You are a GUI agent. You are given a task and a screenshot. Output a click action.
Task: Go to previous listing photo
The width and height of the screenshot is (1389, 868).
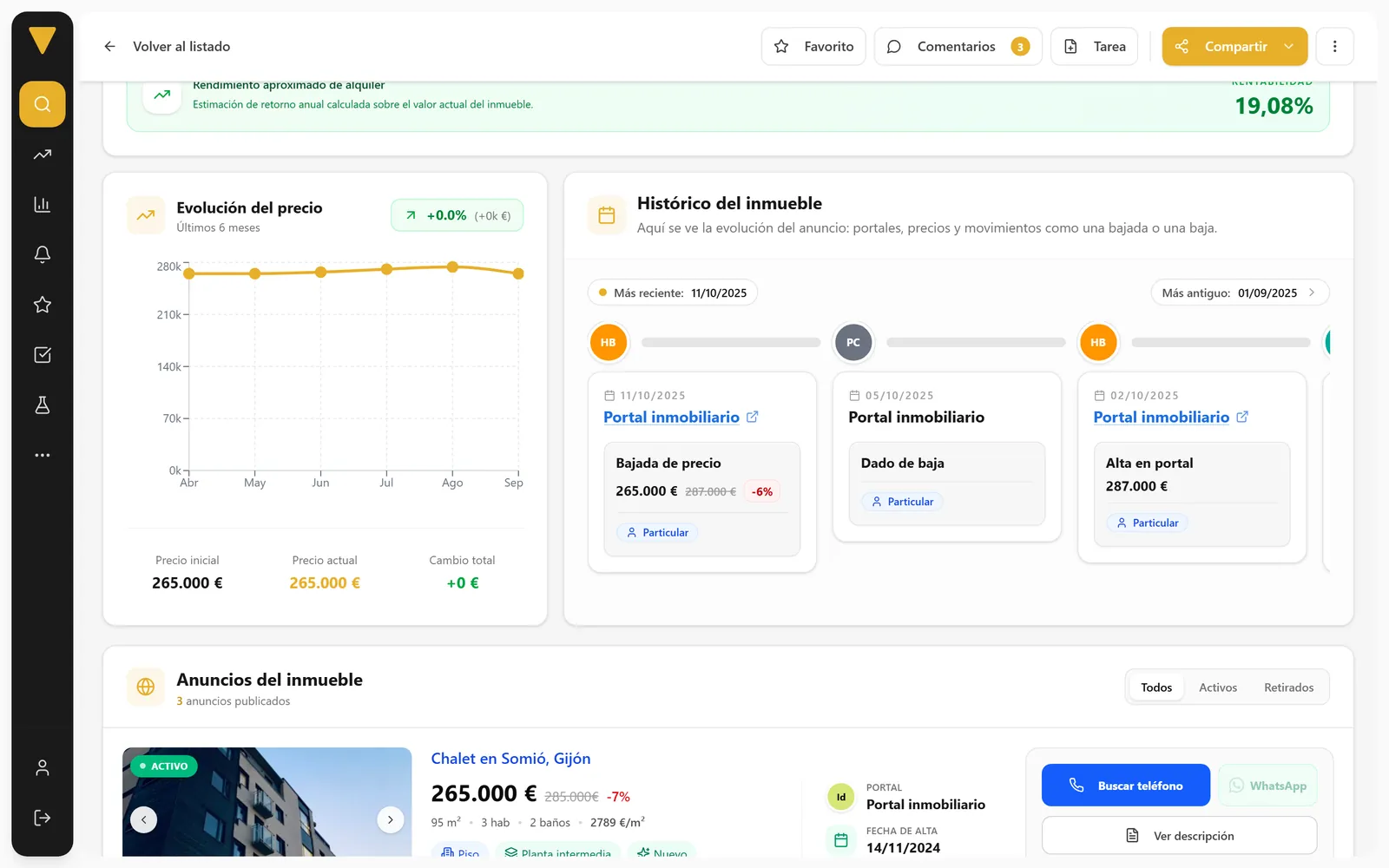(144, 819)
